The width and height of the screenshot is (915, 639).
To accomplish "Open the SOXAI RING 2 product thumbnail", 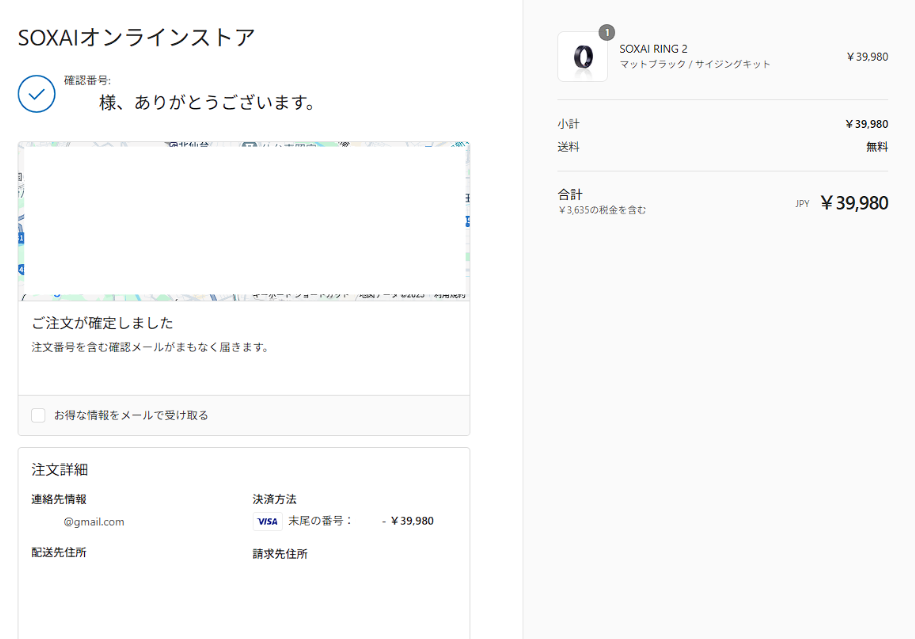I will coord(582,57).
